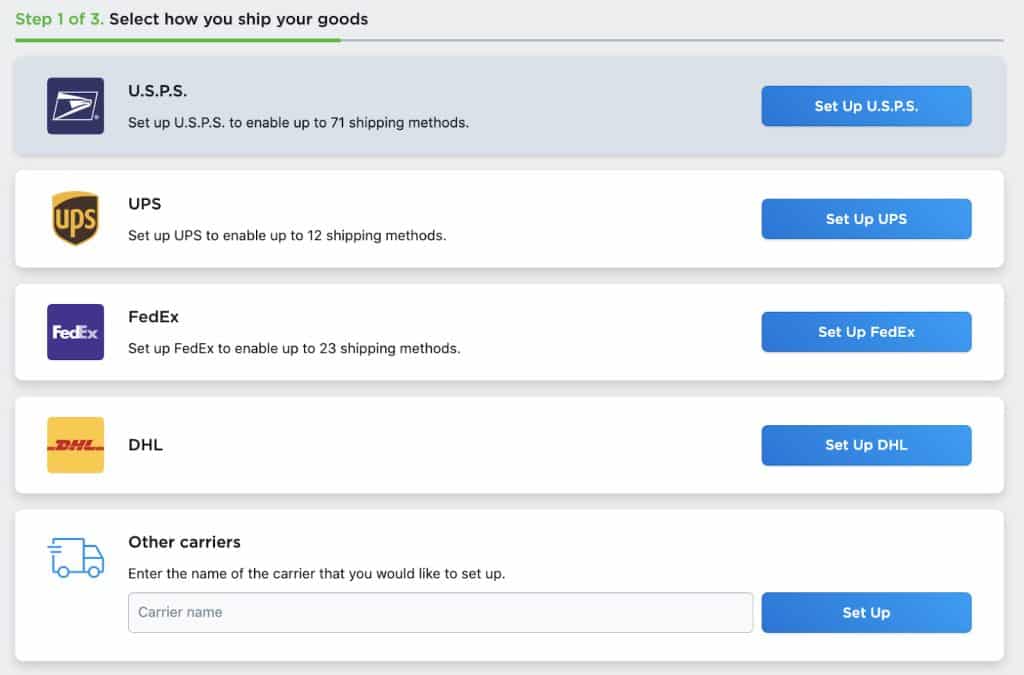Click the delivery truck icon

pyautogui.click(x=74, y=560)
